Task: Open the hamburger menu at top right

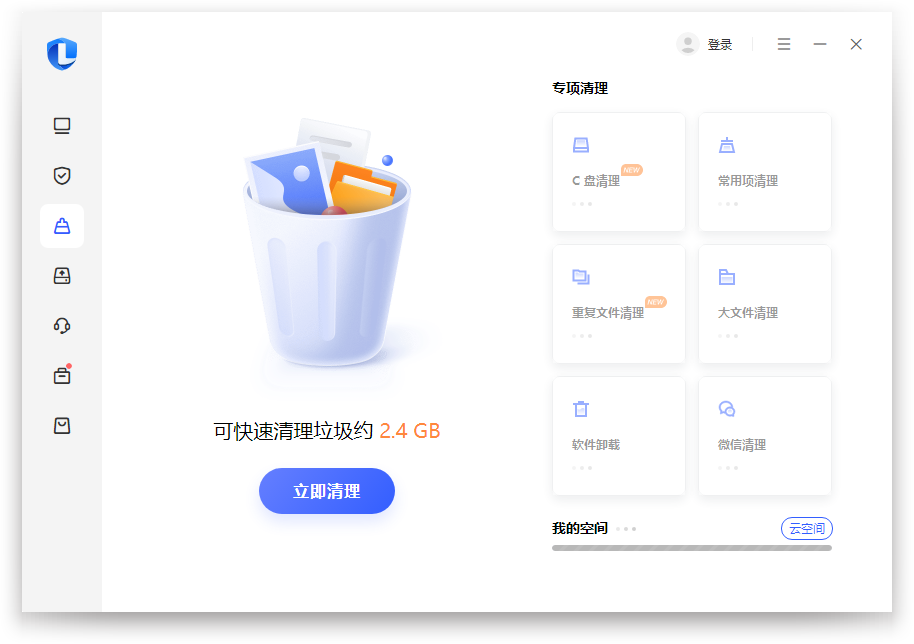Action: [x=783, y=44]
